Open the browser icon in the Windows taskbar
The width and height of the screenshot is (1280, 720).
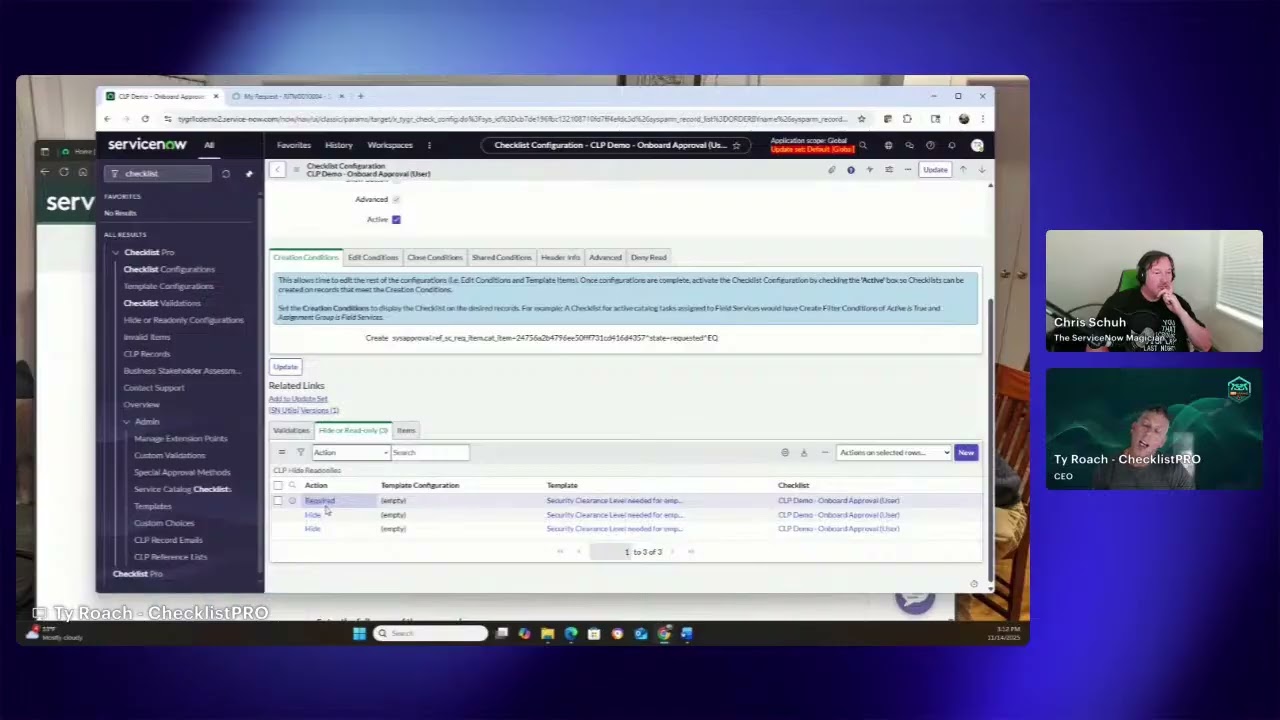(x=570, y=633)
